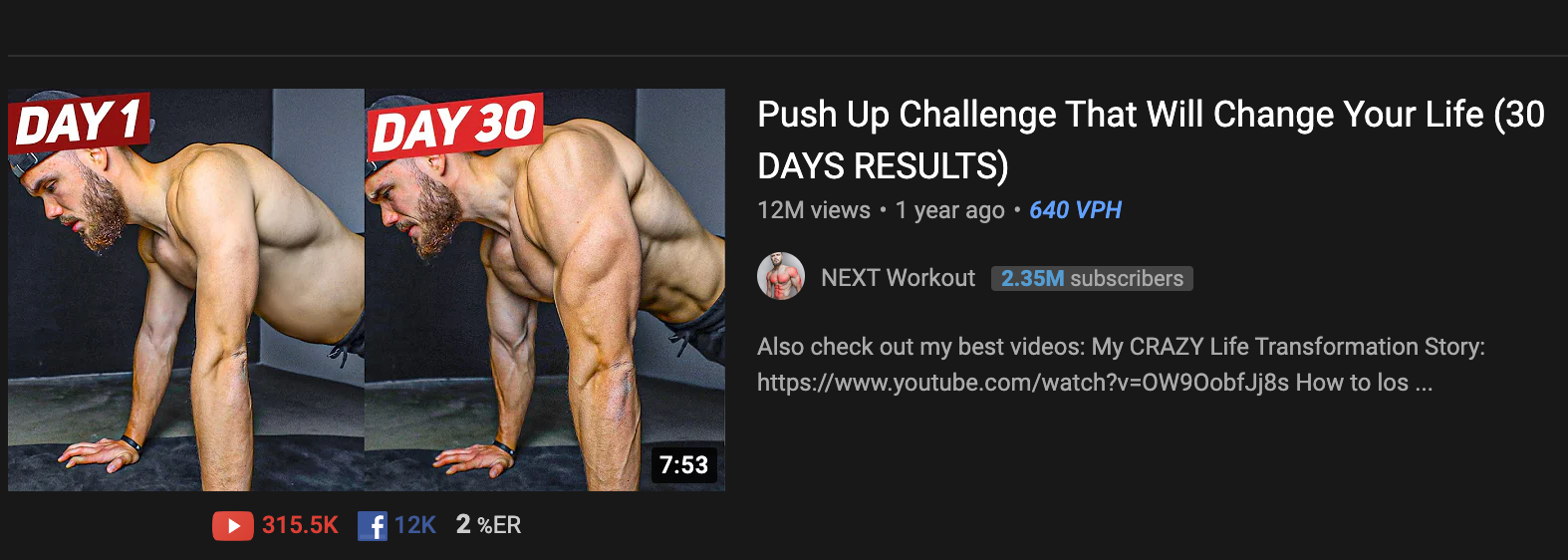
Task: Click the 12K Facebook share count
Action: pyautogui.click(x=414, y=525)
